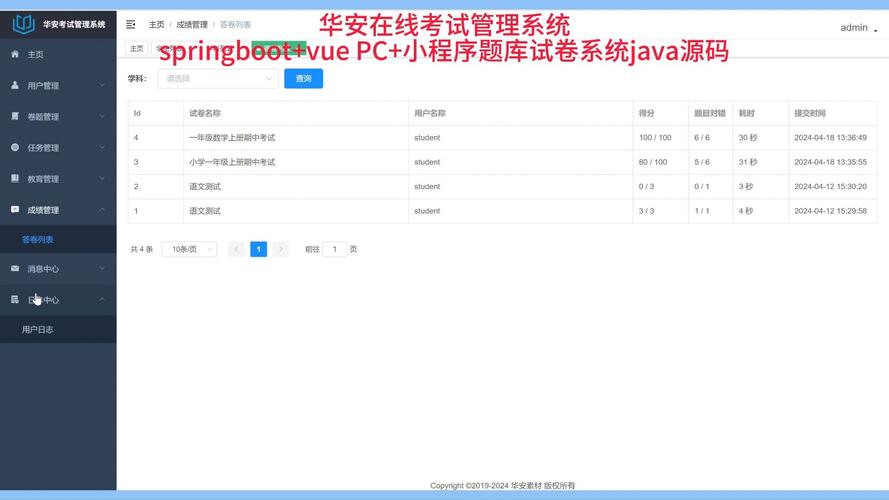Image resolution: width=889 pixels, height=500 pixels.
Task: Open the admin account dropdown
Action: pyautogui.click(x=859, y=28)
